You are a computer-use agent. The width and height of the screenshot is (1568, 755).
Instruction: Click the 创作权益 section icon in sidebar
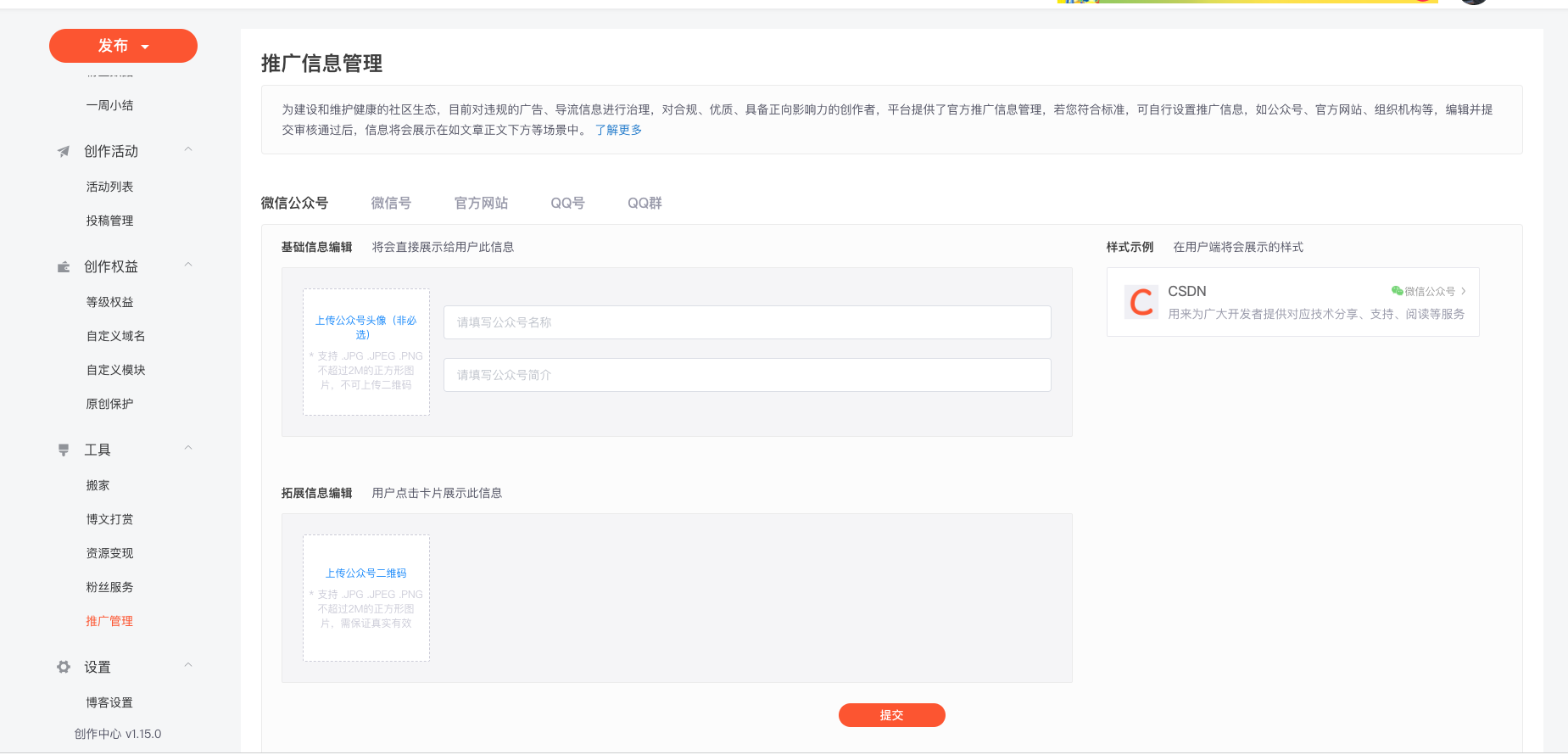click(x=64, y=267)
